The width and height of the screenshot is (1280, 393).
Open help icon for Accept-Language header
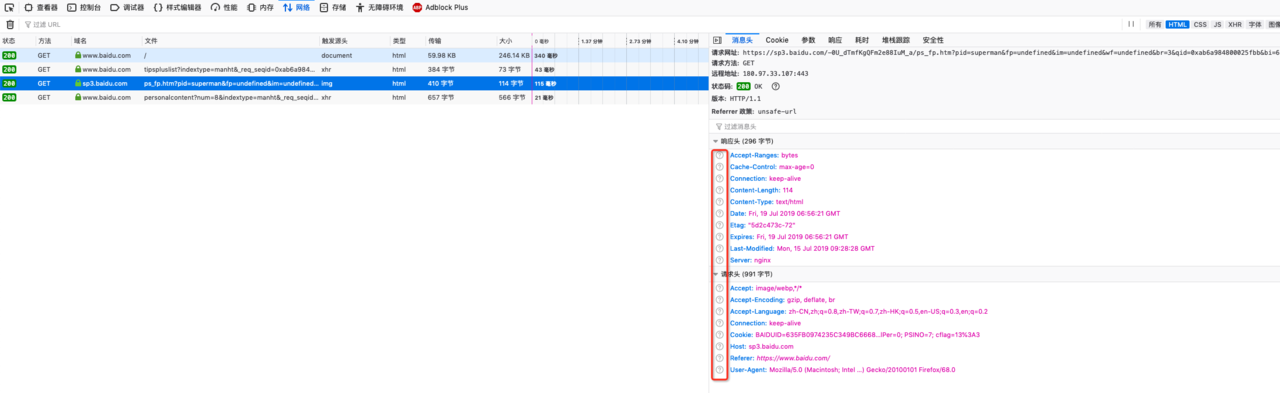719,311
